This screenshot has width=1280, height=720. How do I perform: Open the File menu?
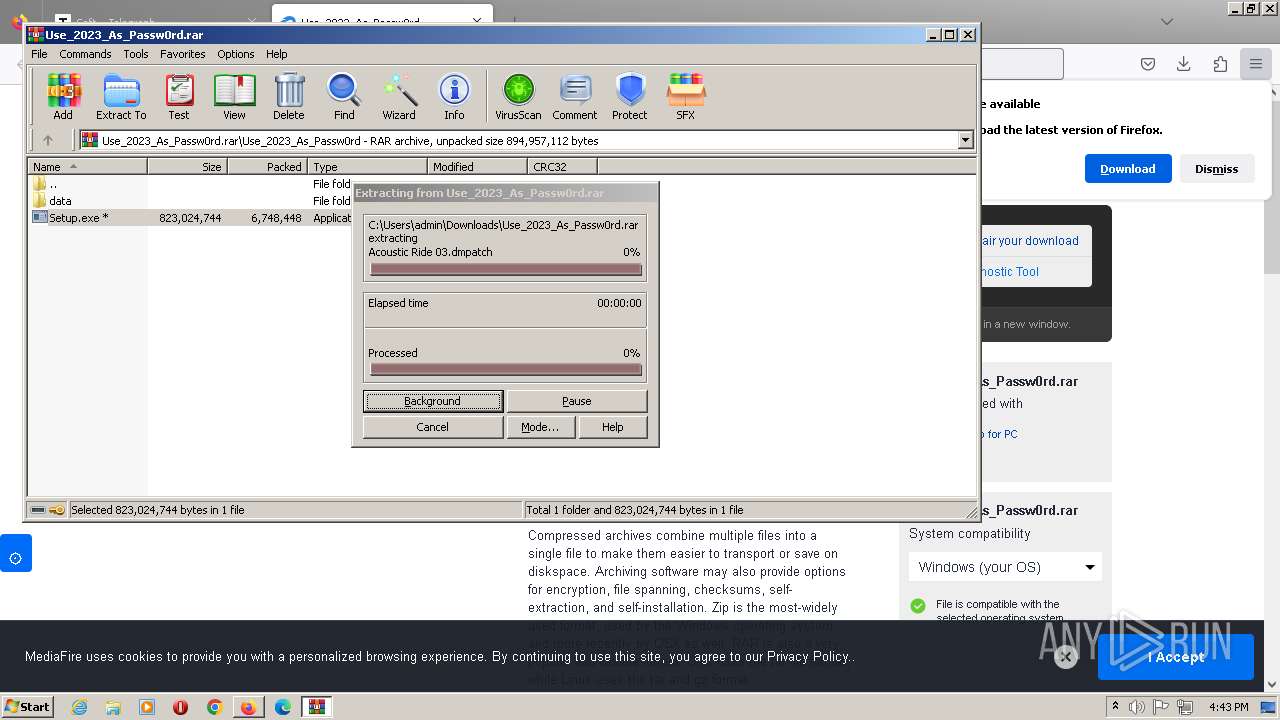(x=39, y=54)
